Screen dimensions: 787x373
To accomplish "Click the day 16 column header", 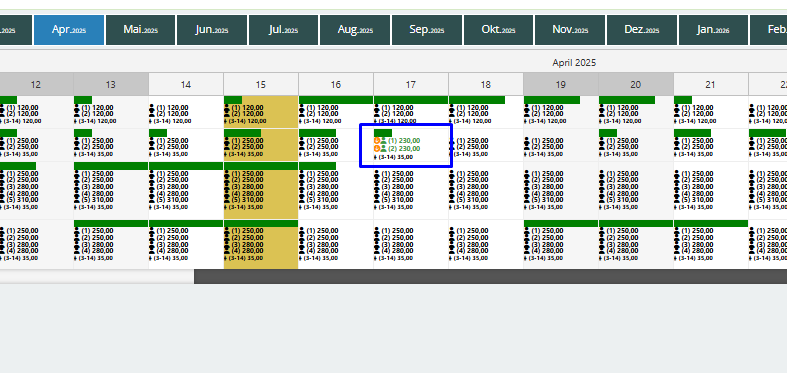I will (336, 84).
